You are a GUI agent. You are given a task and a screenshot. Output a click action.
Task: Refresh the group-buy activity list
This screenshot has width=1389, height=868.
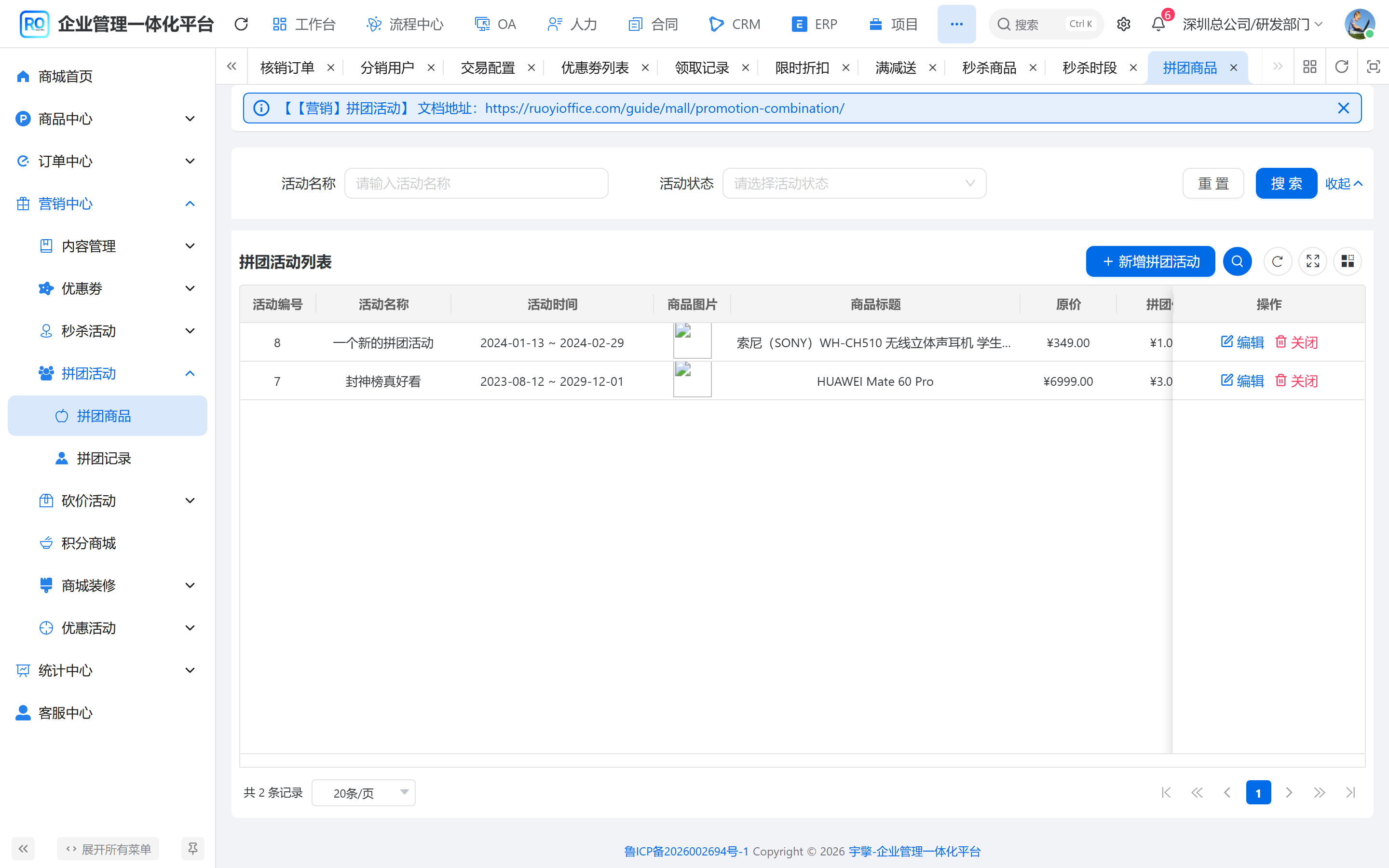click(1278, 262)
